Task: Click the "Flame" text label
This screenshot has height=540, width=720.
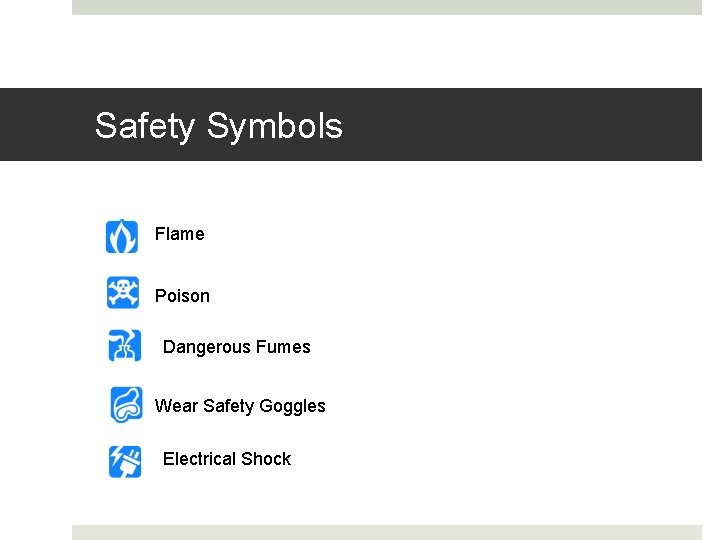Action: point(180,234)
